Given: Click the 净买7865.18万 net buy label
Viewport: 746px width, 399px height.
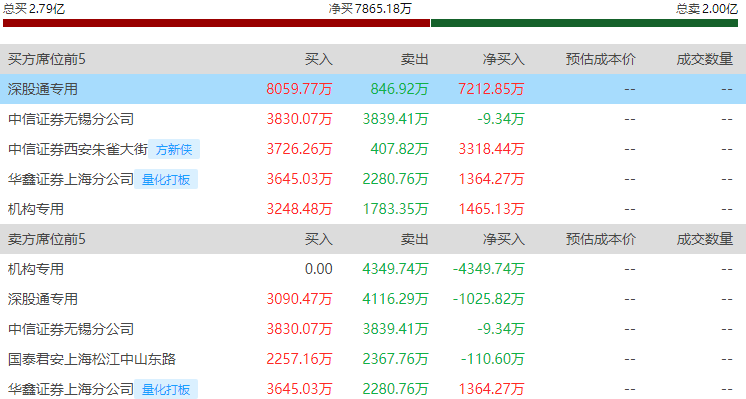Looking at the screenshot, I should coord(370,8).
